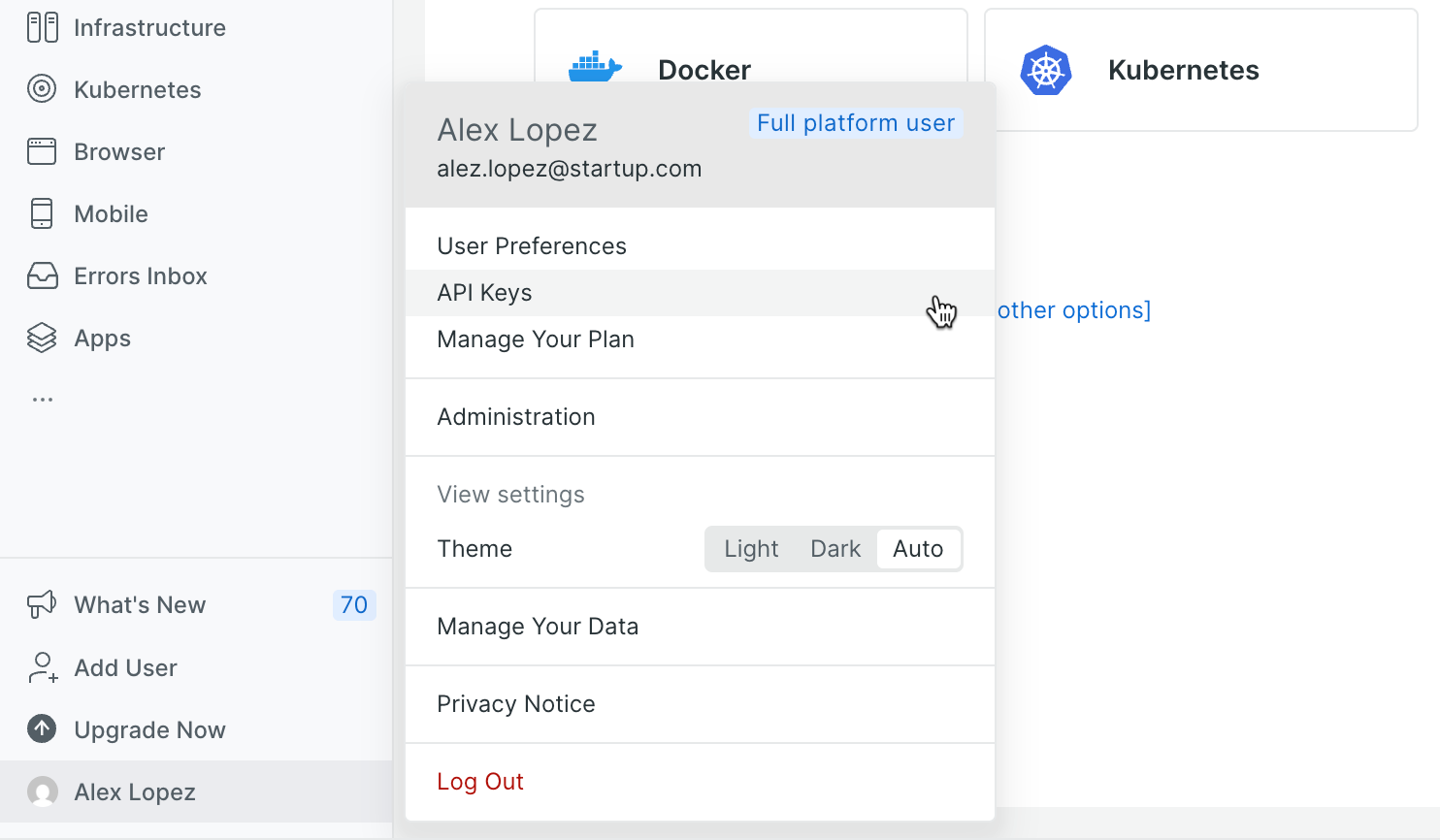Image resolution: width=1440 pixels, height=840 pixels.
Task: Select the API Keys menu entry
Action: 484,292
